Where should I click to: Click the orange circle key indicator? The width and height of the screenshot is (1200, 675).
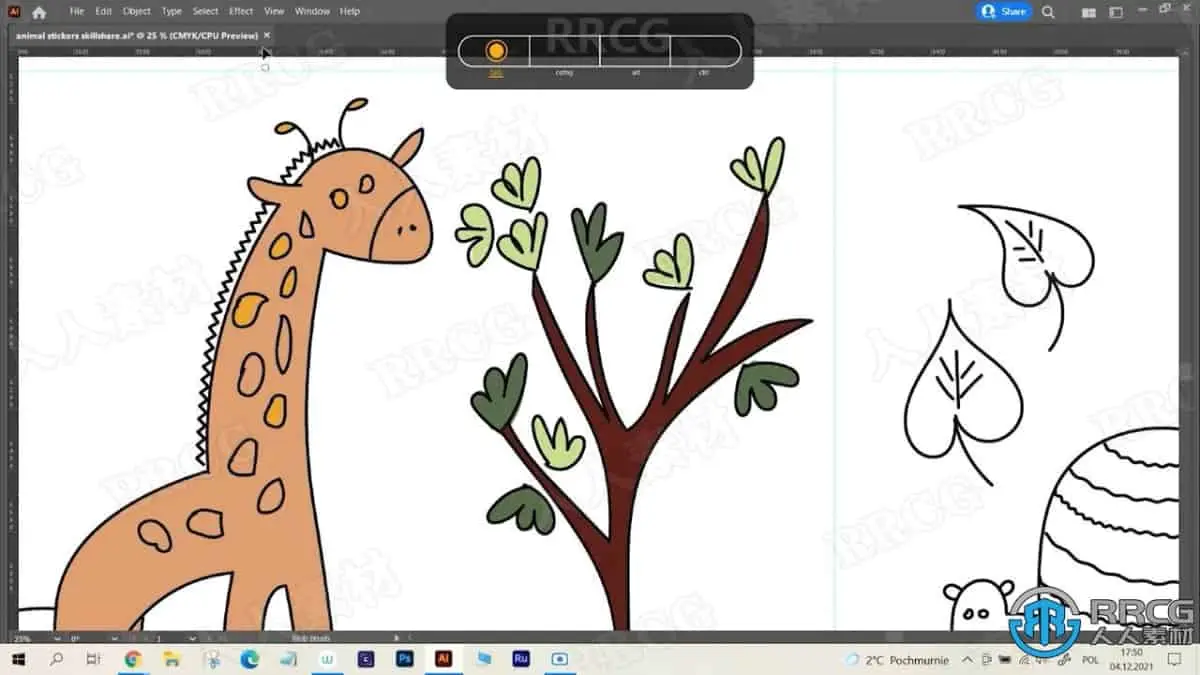[x=495, y=51]
